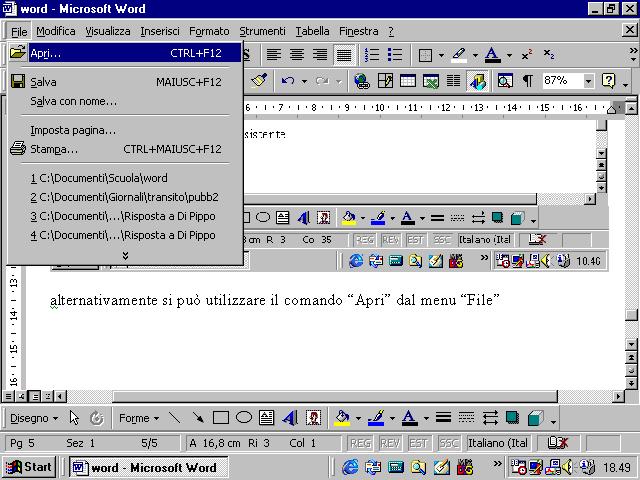Open the Disegno dropdown menu

pos(34,418)
